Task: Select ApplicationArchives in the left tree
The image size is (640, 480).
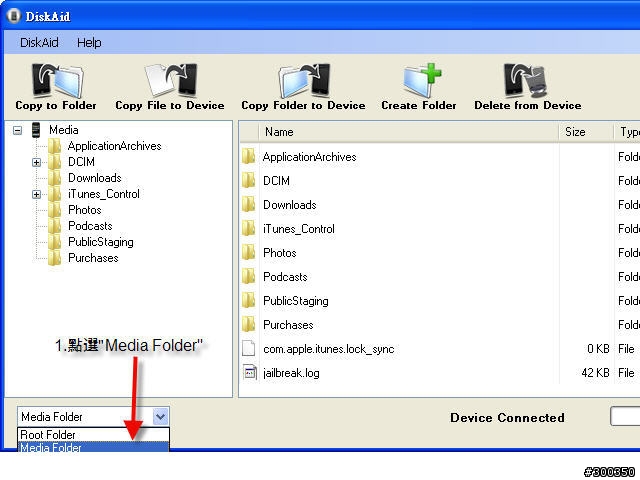Action: [115, 146]
